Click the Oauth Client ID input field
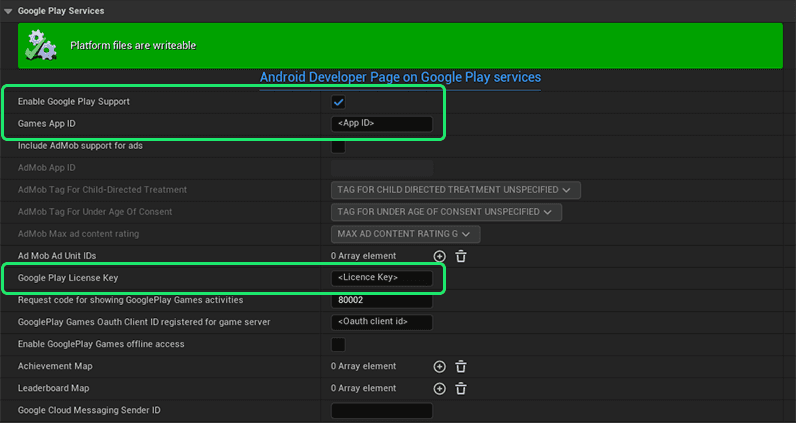The height and width of the screenshot is (423, 796). (x=382, y=322)
